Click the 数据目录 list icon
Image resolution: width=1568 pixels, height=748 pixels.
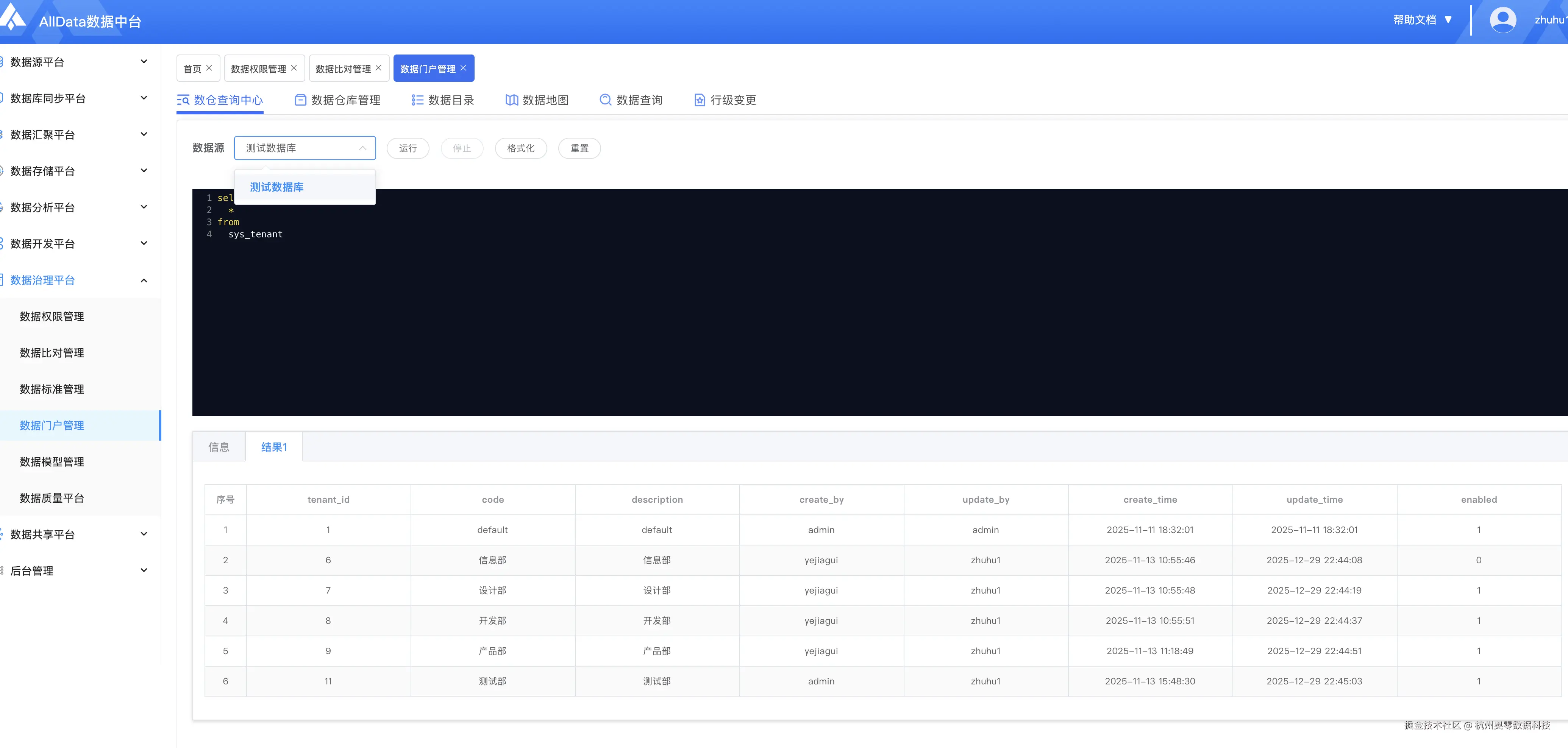coord(417,100)
